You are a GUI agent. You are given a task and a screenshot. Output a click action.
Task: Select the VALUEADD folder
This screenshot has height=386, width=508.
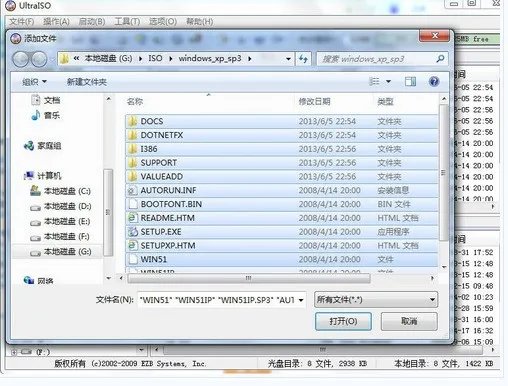point(281,176)
